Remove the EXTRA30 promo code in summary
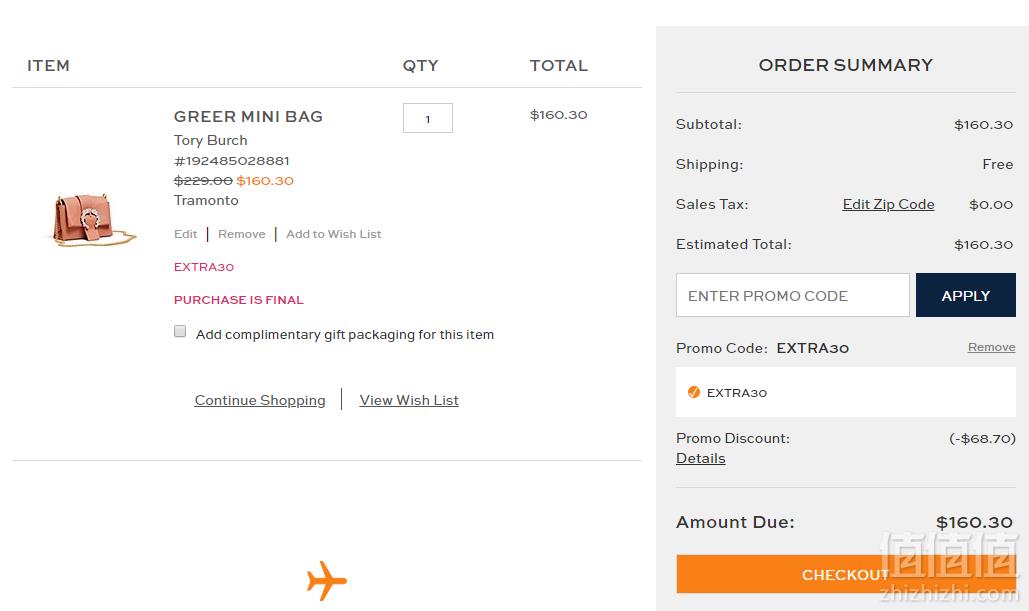Image resolution: width=1029 pixels, height=611 pixels. click(991, 347)
